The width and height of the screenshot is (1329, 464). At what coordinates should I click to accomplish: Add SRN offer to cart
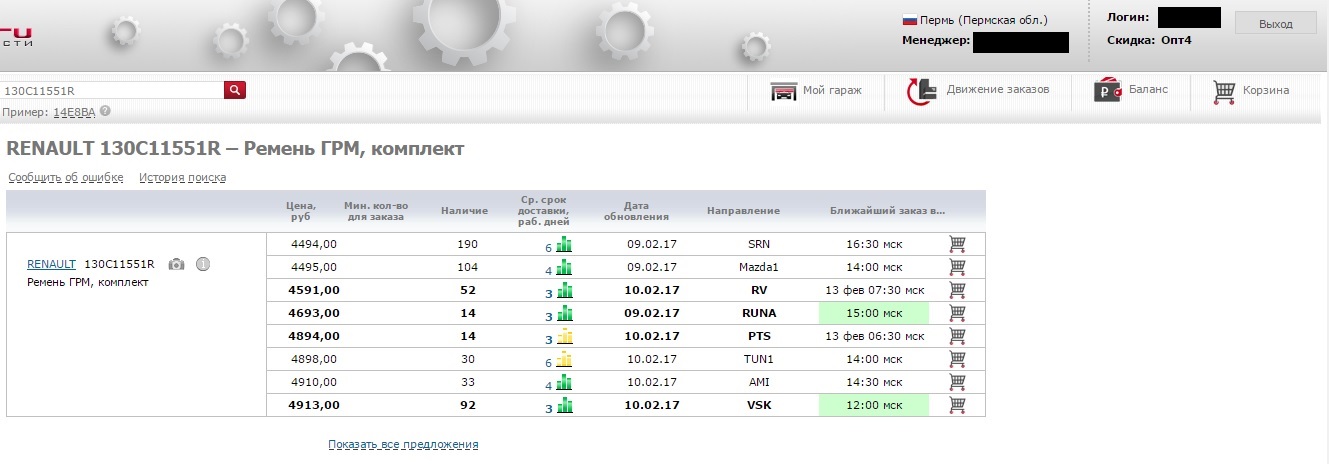[x=957, y=244]
